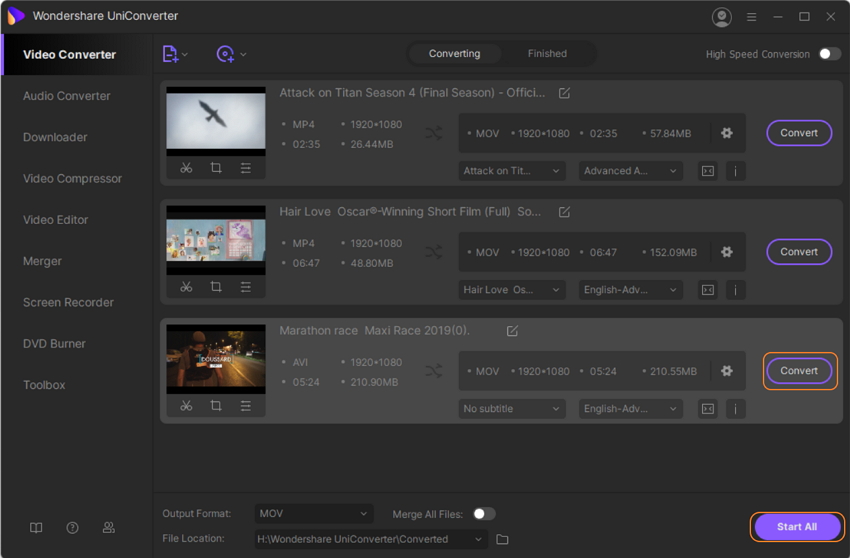Open the user account icon

(722, 17)
